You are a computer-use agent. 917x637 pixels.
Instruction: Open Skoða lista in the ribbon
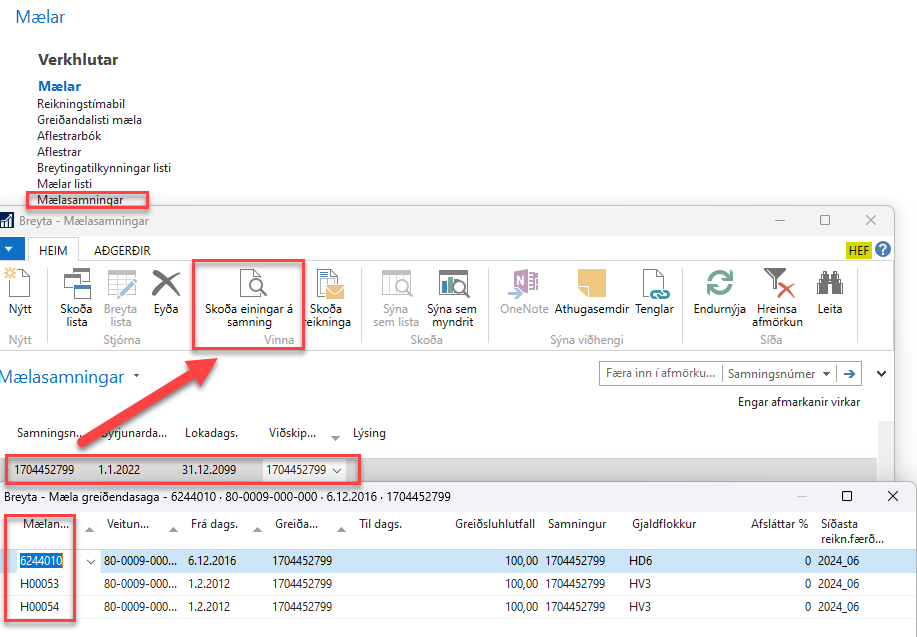[x=77, y=296]
